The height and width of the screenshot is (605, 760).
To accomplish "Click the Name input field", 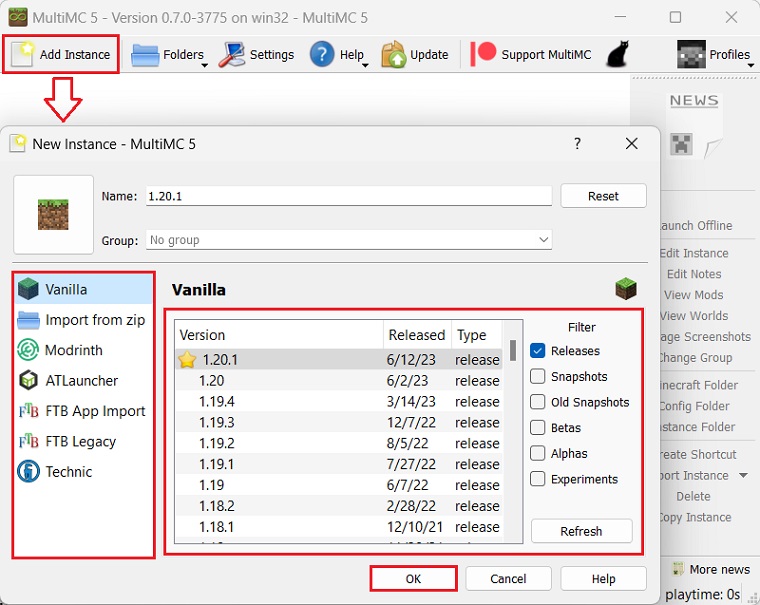I will pos(349,196).
